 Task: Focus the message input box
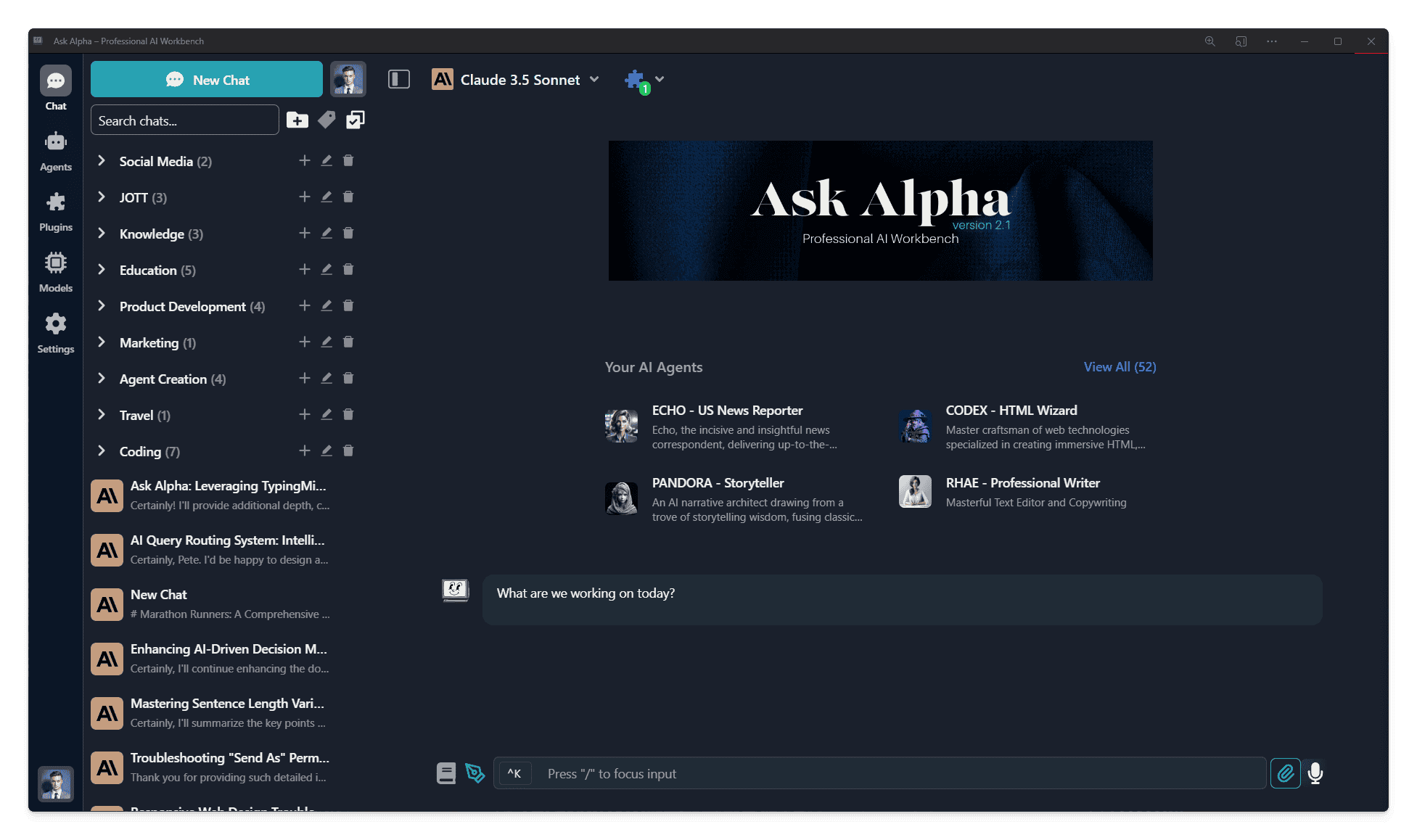tap(879, 773)
